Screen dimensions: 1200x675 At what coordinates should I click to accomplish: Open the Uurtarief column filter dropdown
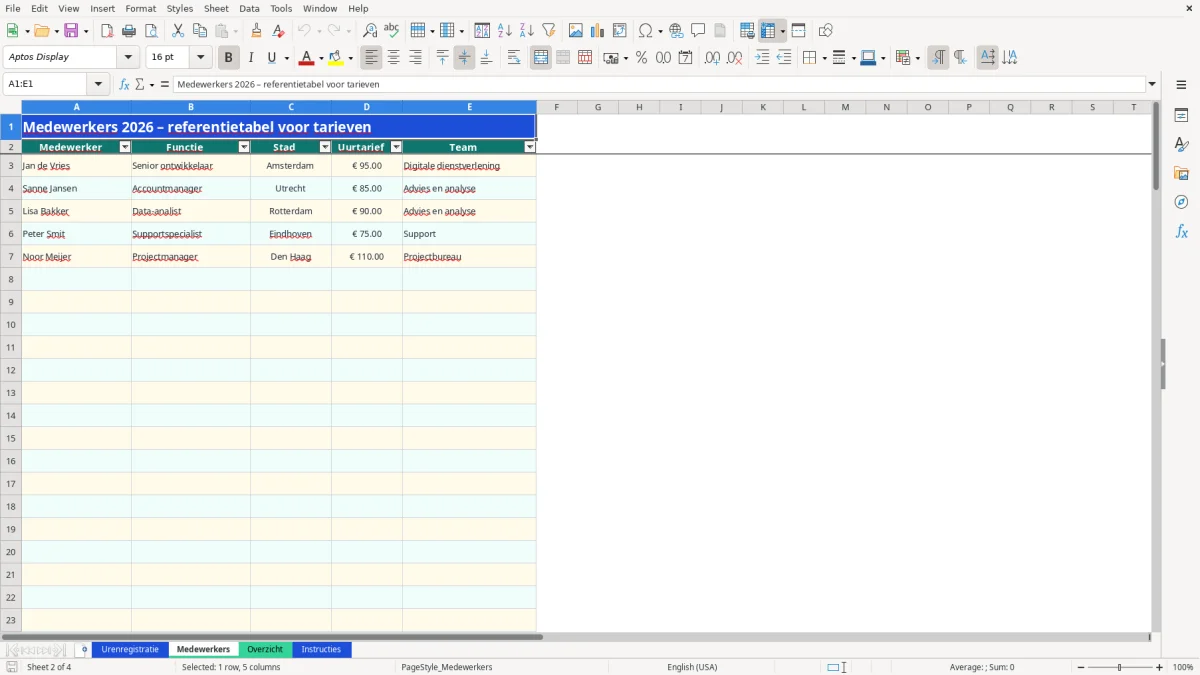click(396, 147)
